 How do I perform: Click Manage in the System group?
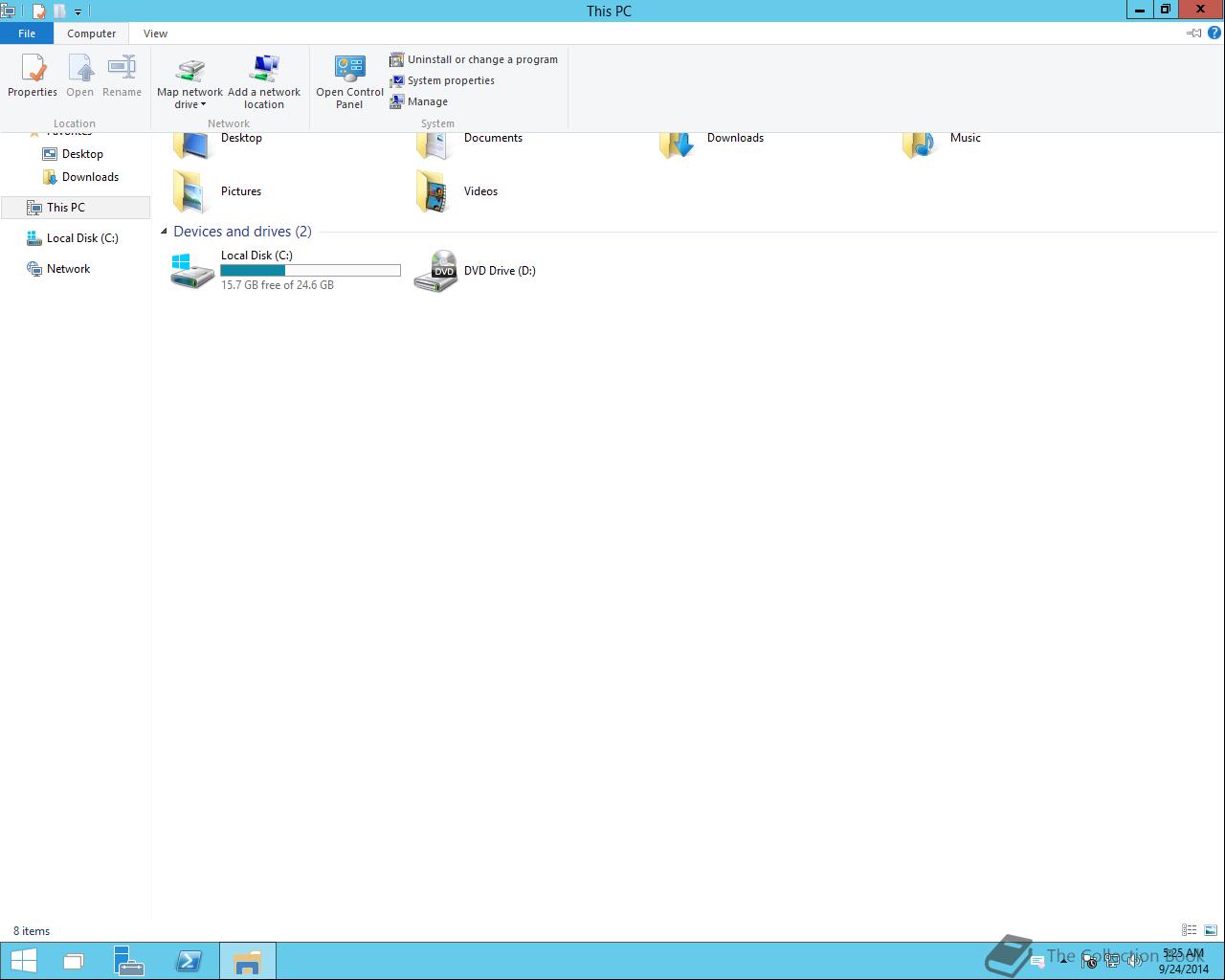419,101
